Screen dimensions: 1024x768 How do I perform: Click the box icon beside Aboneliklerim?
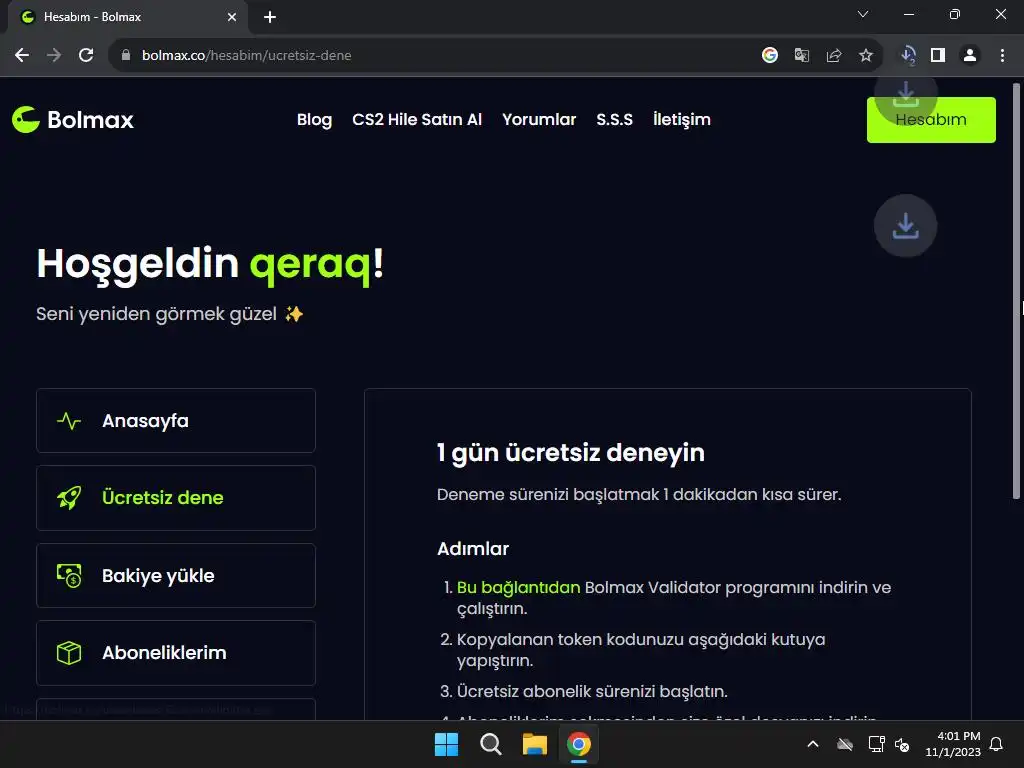pyautogui.click(x=69, y=653)
